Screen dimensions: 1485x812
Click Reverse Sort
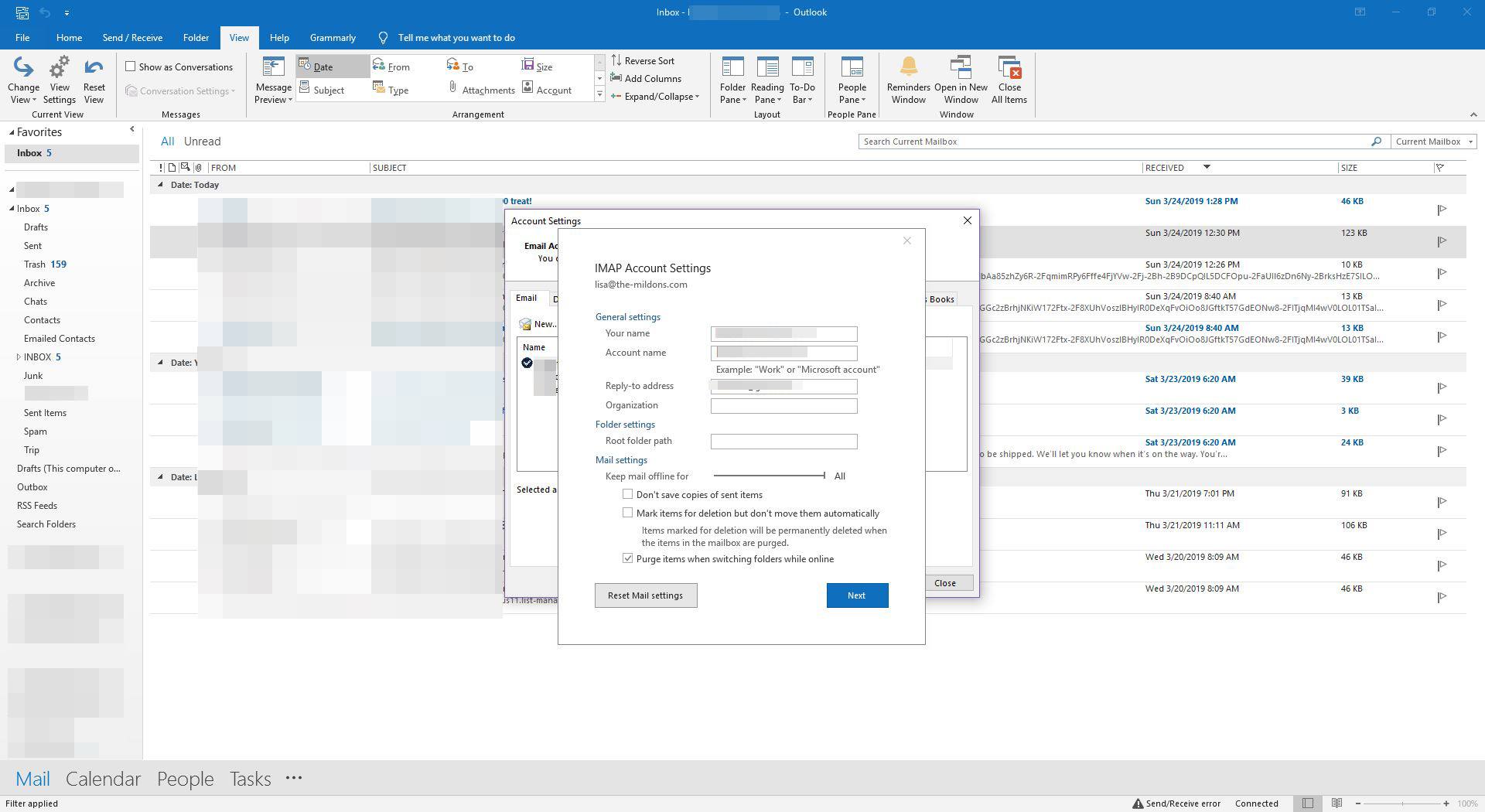coord(643,60)
